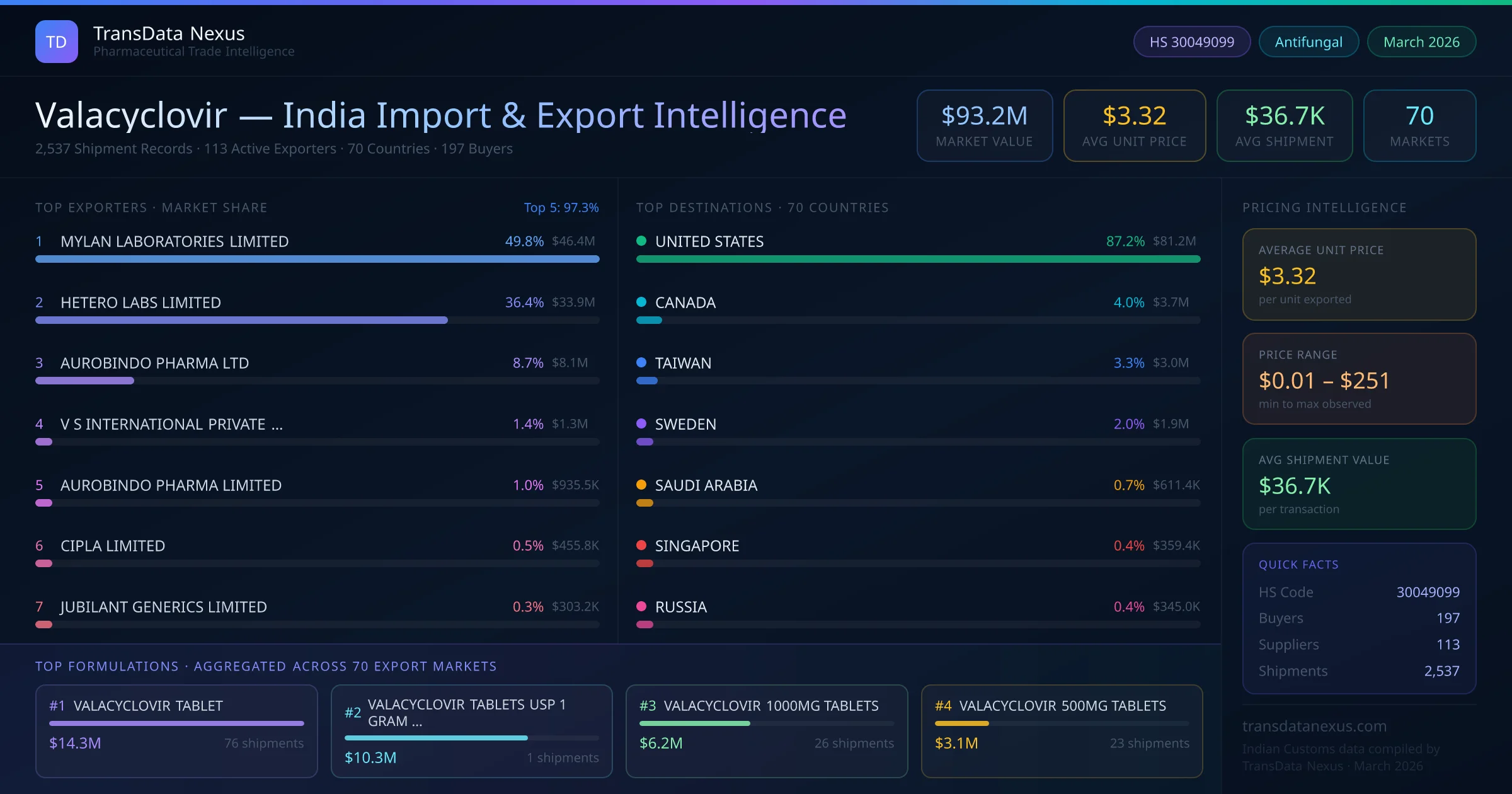Open the March 2026 date selector

[x=1421, y=41]
